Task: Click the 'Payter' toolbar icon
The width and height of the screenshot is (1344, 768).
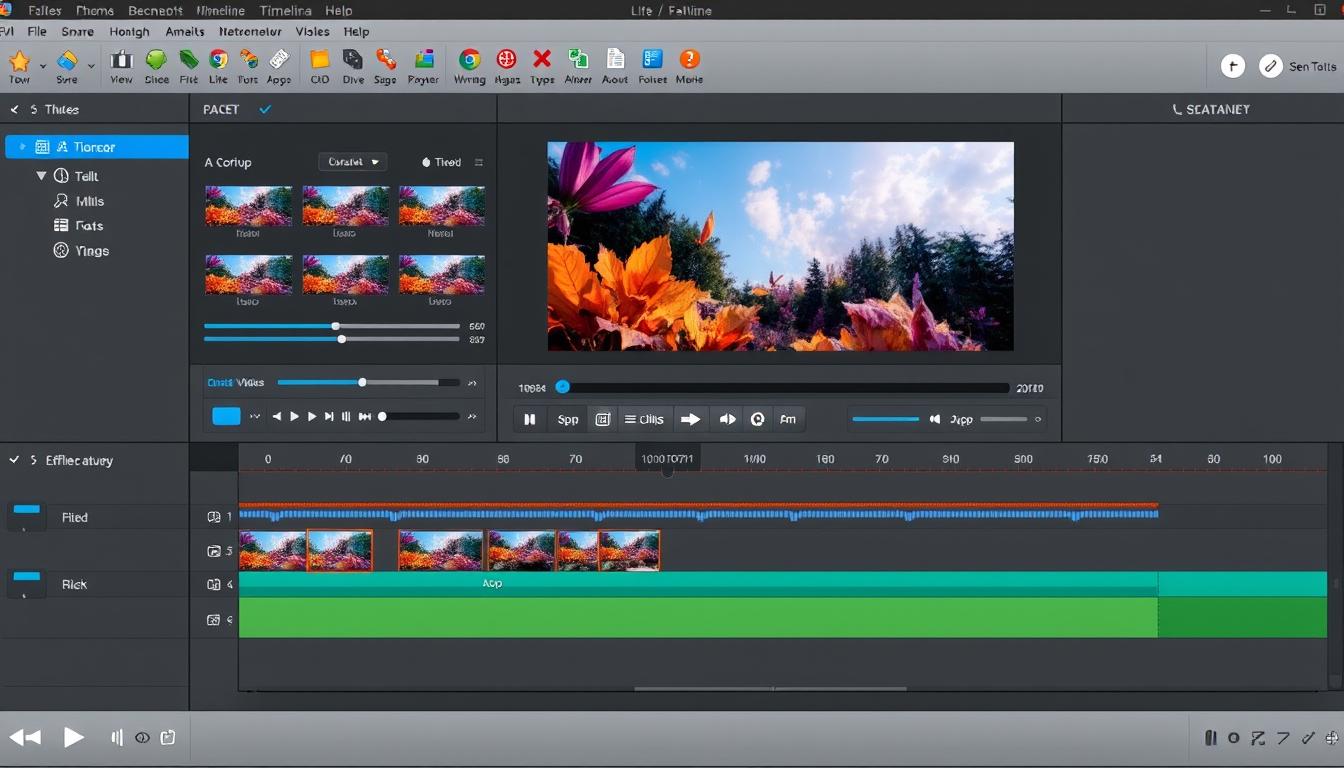Action: tap(424, 60)
